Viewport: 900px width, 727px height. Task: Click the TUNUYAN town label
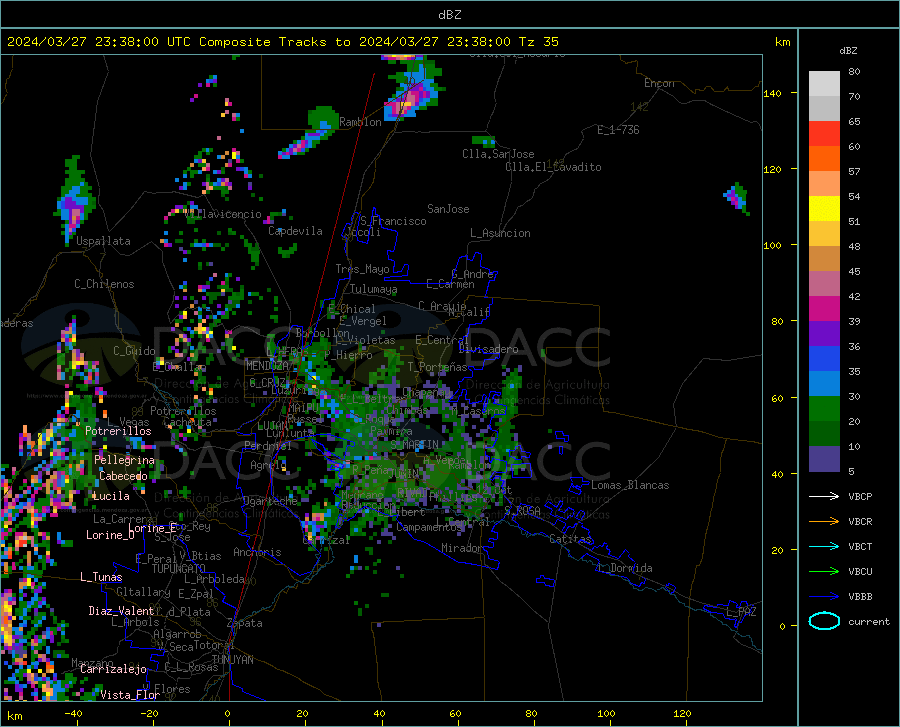(232, 660)
